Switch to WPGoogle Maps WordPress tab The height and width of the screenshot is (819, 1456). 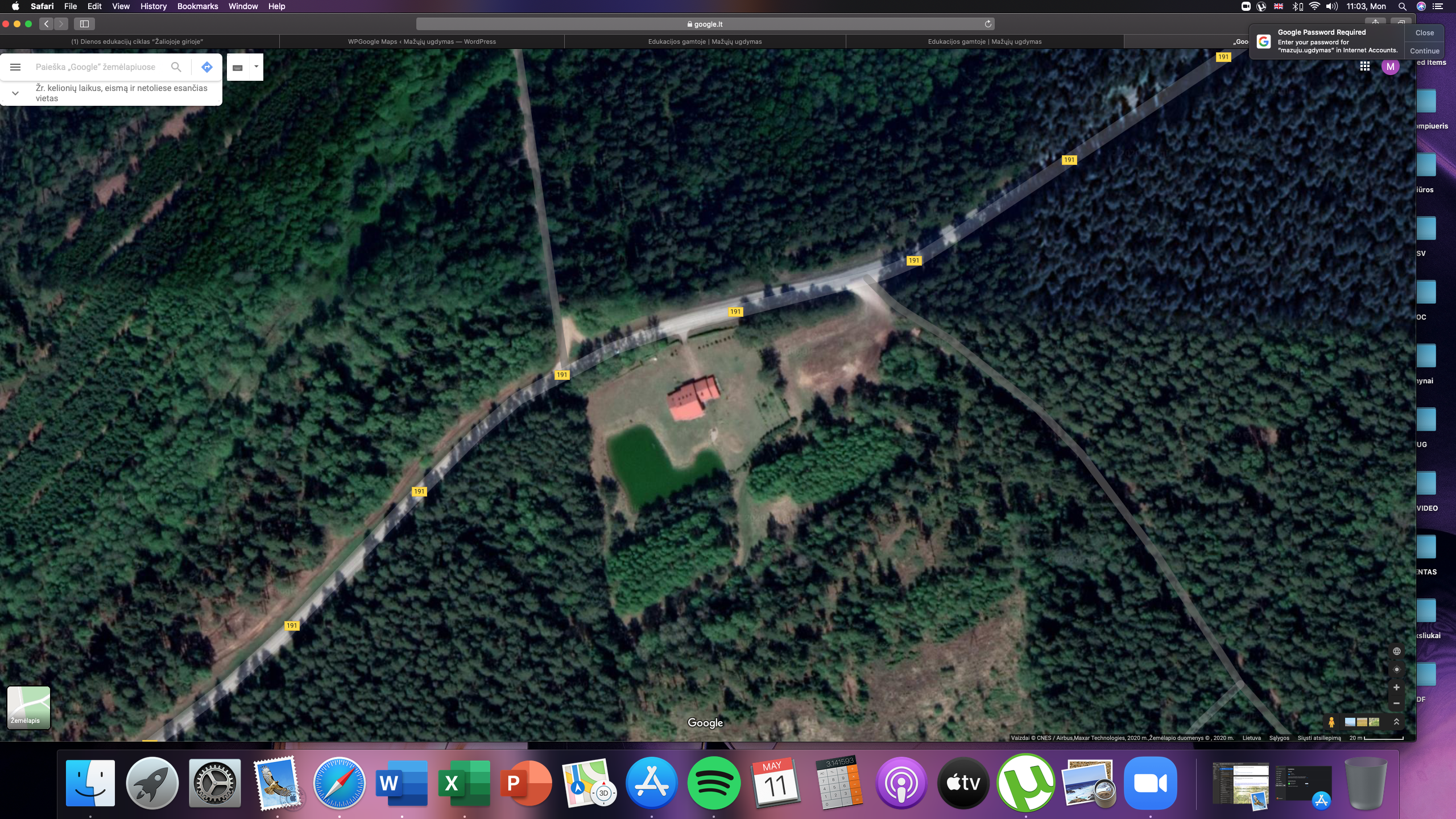(422, 42)
